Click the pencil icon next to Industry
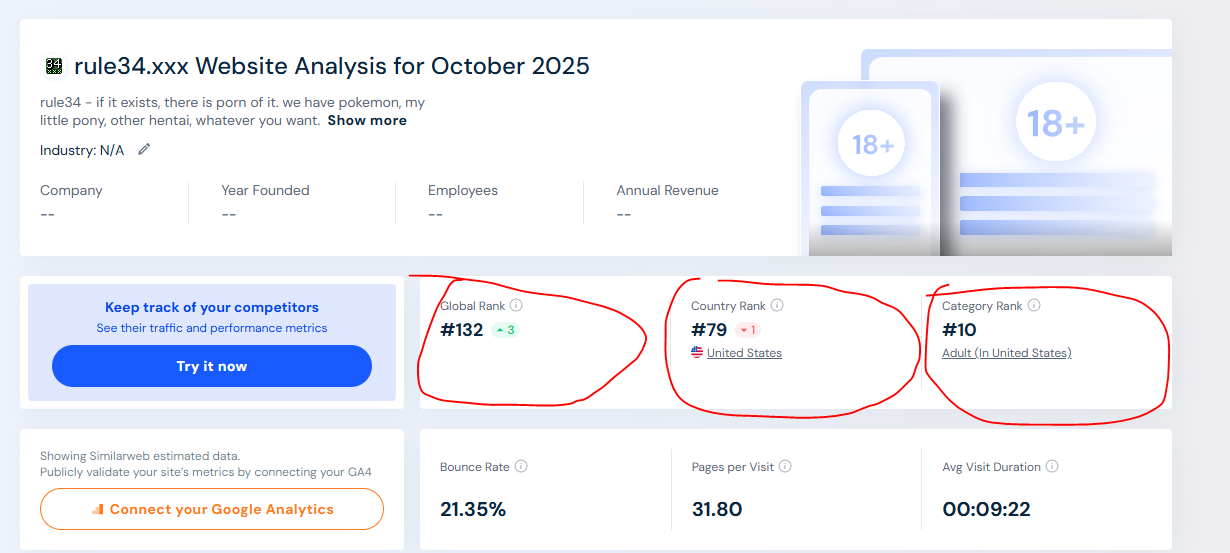The image size is (1230, 553). click(x=144, y=150)
